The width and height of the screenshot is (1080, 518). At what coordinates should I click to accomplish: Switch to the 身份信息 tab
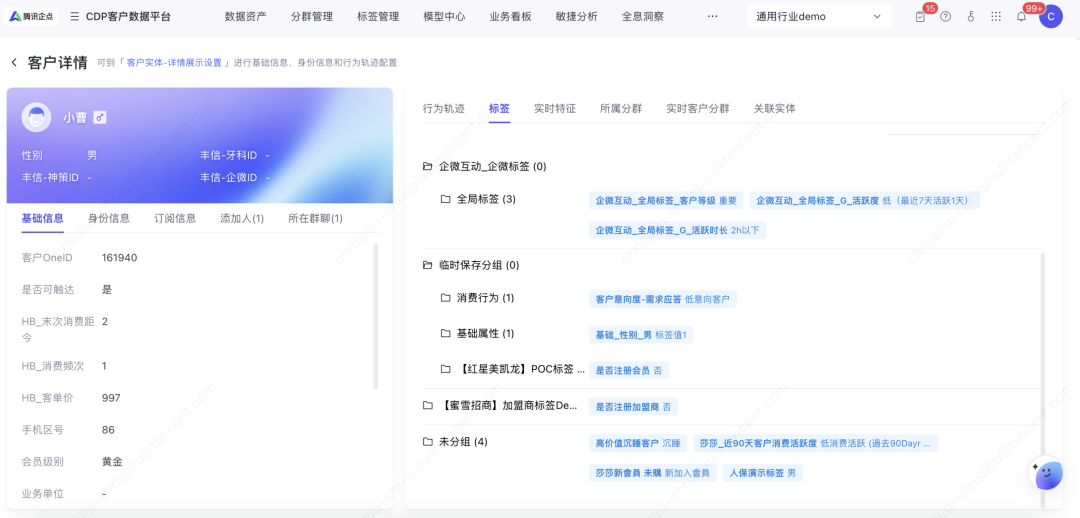[109, 218]
